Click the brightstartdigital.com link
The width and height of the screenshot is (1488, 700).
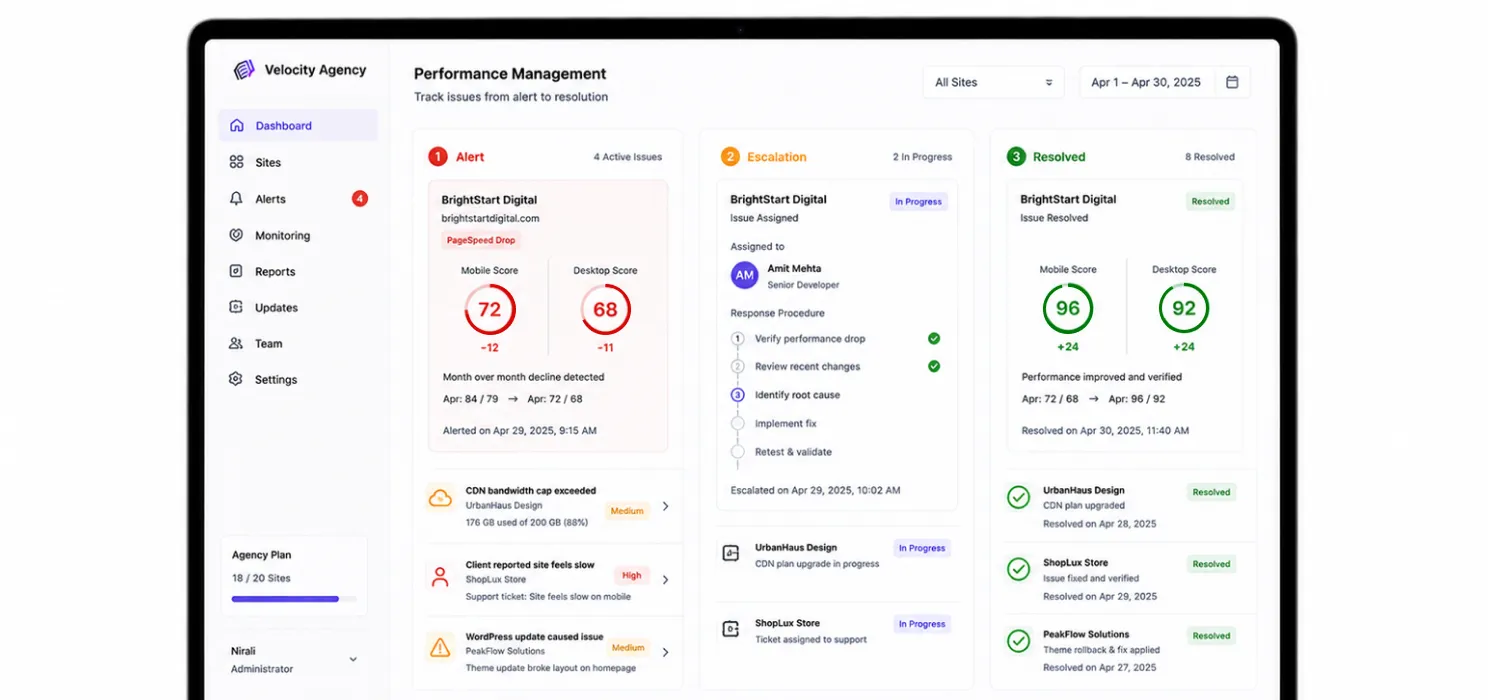(x=490, y=218)
